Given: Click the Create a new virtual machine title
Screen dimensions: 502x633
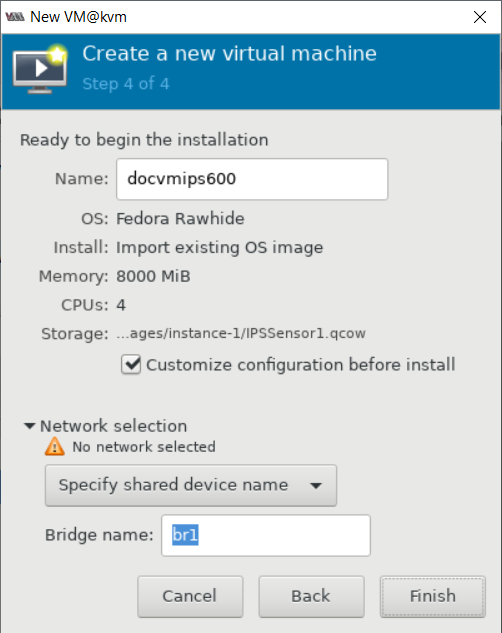Looking at the screenshot, I should 230,53.
